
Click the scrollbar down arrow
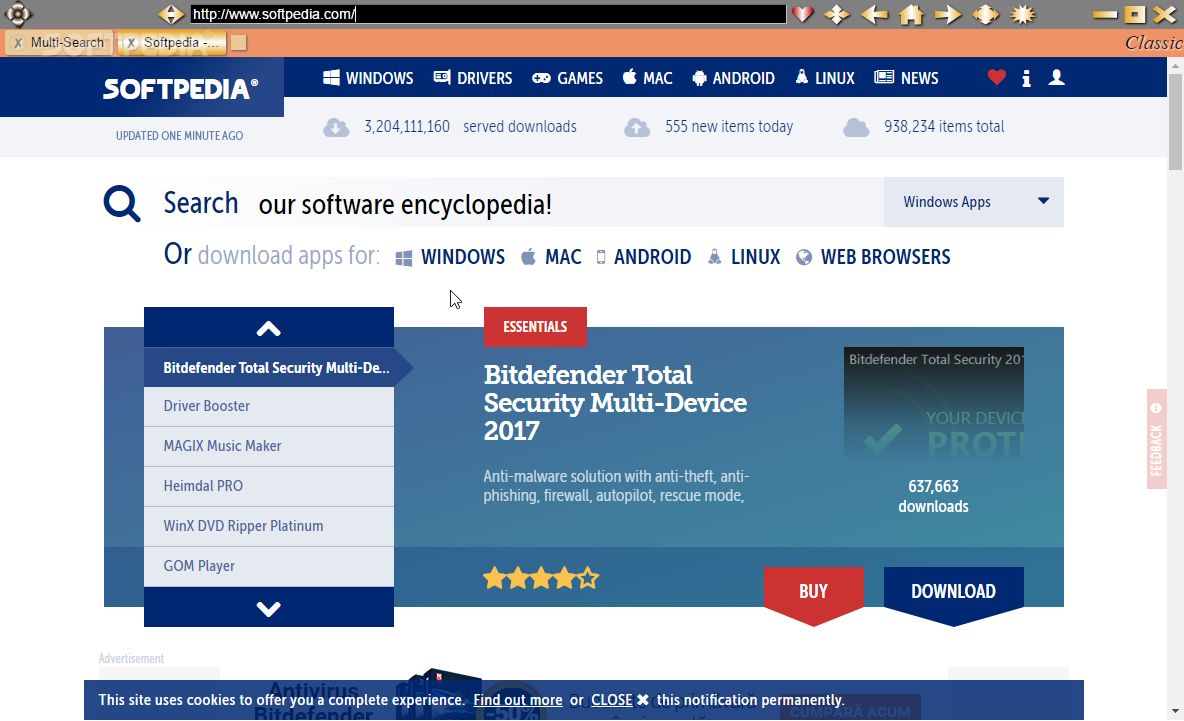pos(1175,712)
